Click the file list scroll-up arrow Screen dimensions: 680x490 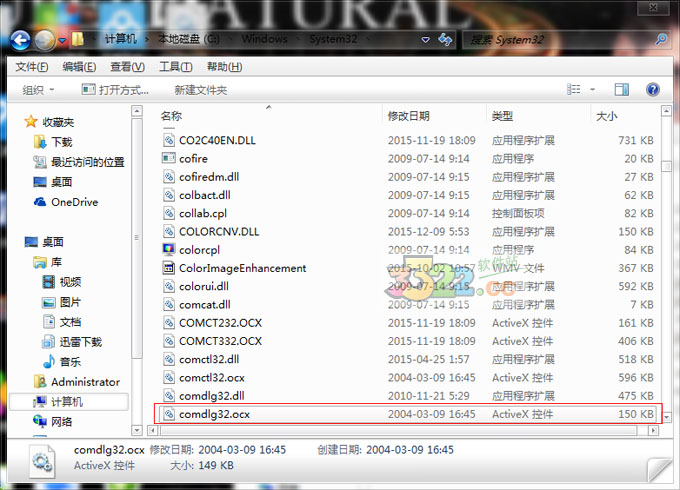pos(666,112)
